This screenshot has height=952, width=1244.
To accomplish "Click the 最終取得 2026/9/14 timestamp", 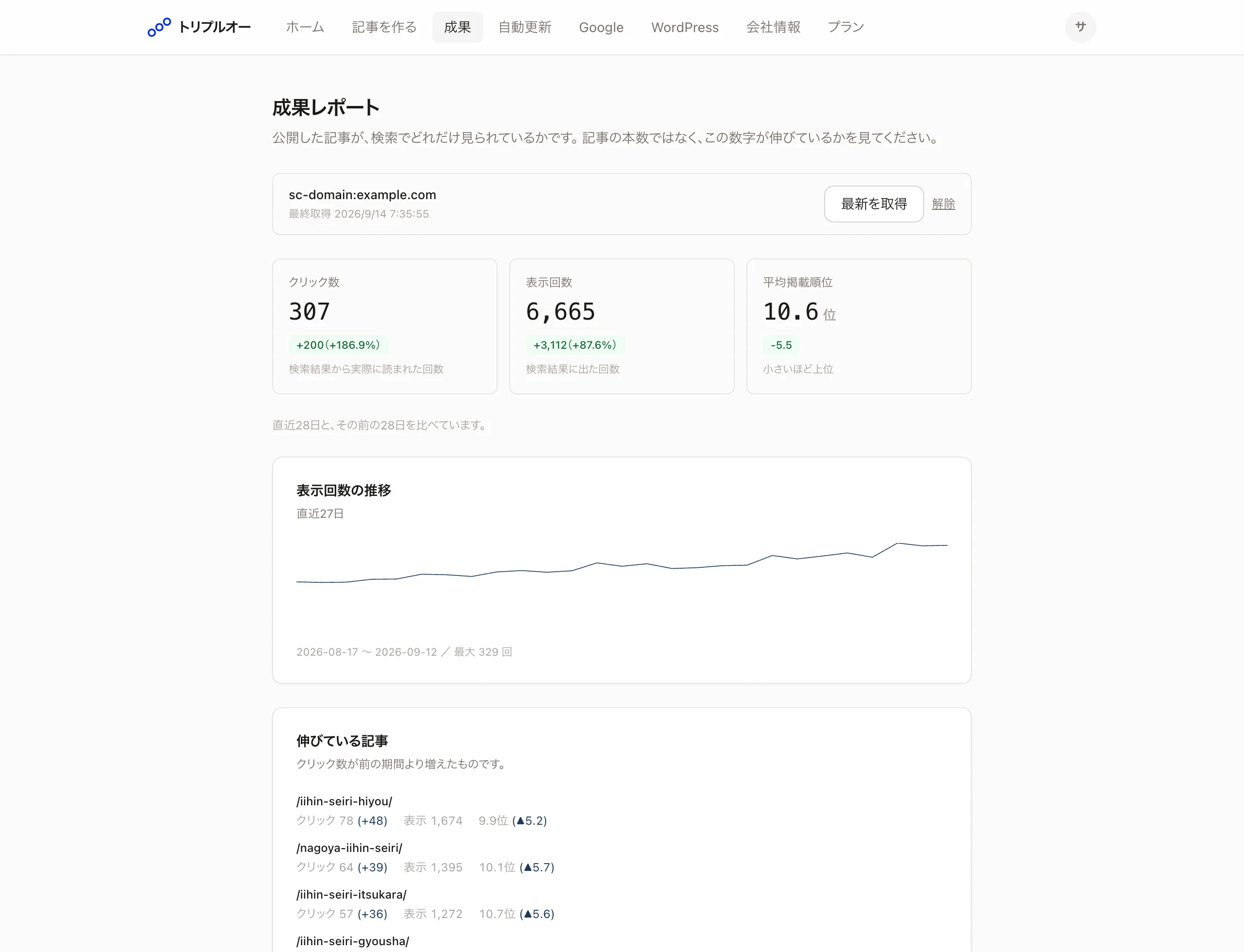I will (358, 214).
